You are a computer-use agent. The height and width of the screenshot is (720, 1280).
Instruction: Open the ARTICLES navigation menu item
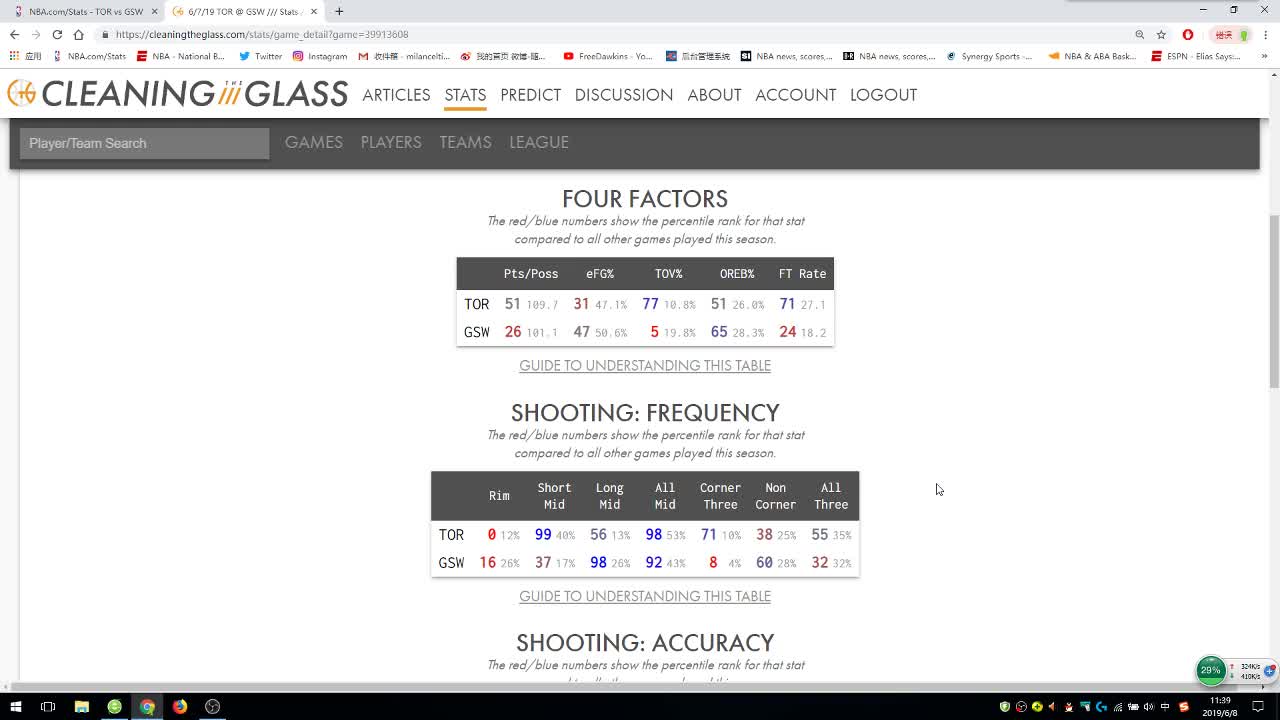(396, 95)
